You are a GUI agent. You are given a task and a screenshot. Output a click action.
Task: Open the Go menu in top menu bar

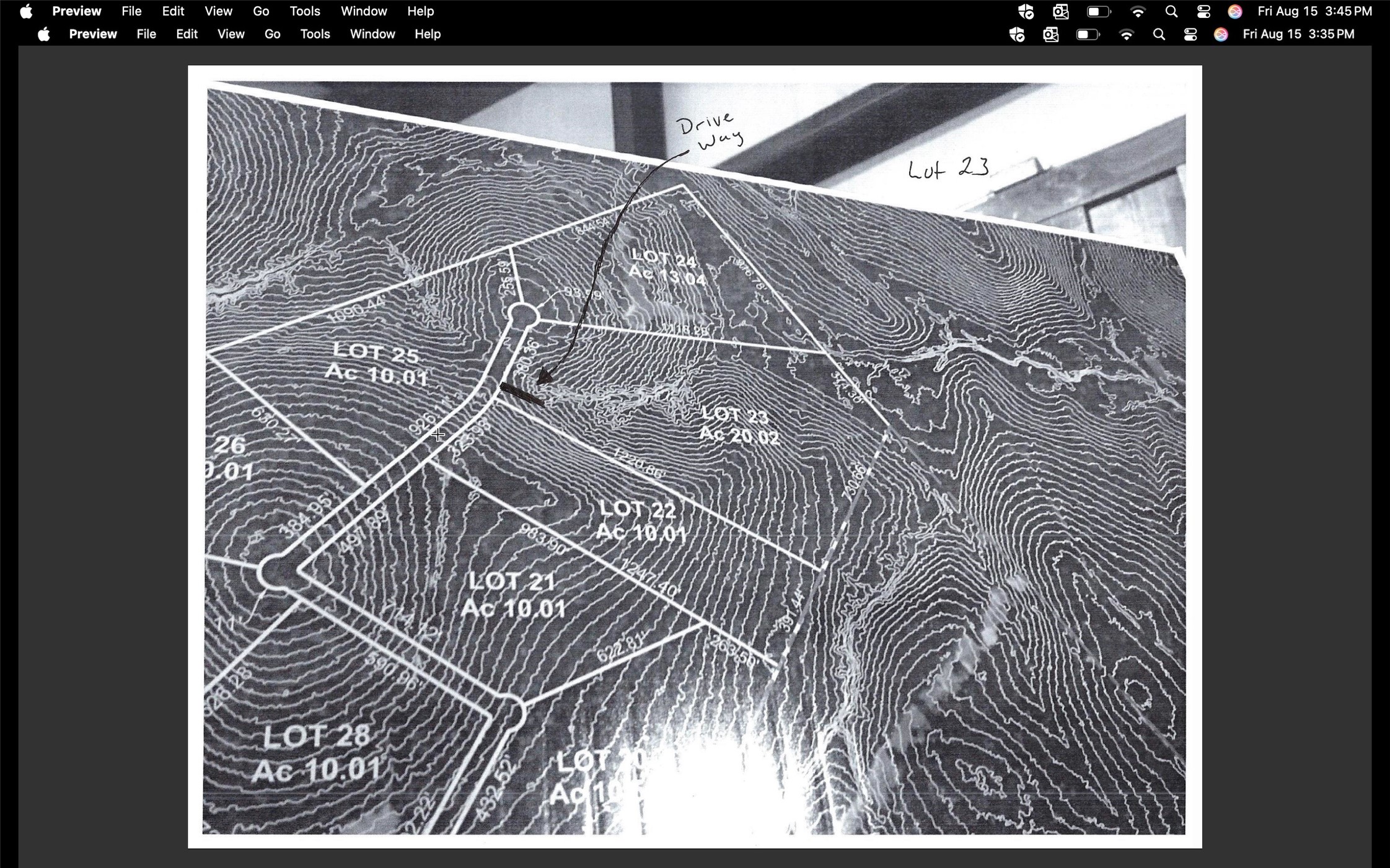tap(261, 11)
